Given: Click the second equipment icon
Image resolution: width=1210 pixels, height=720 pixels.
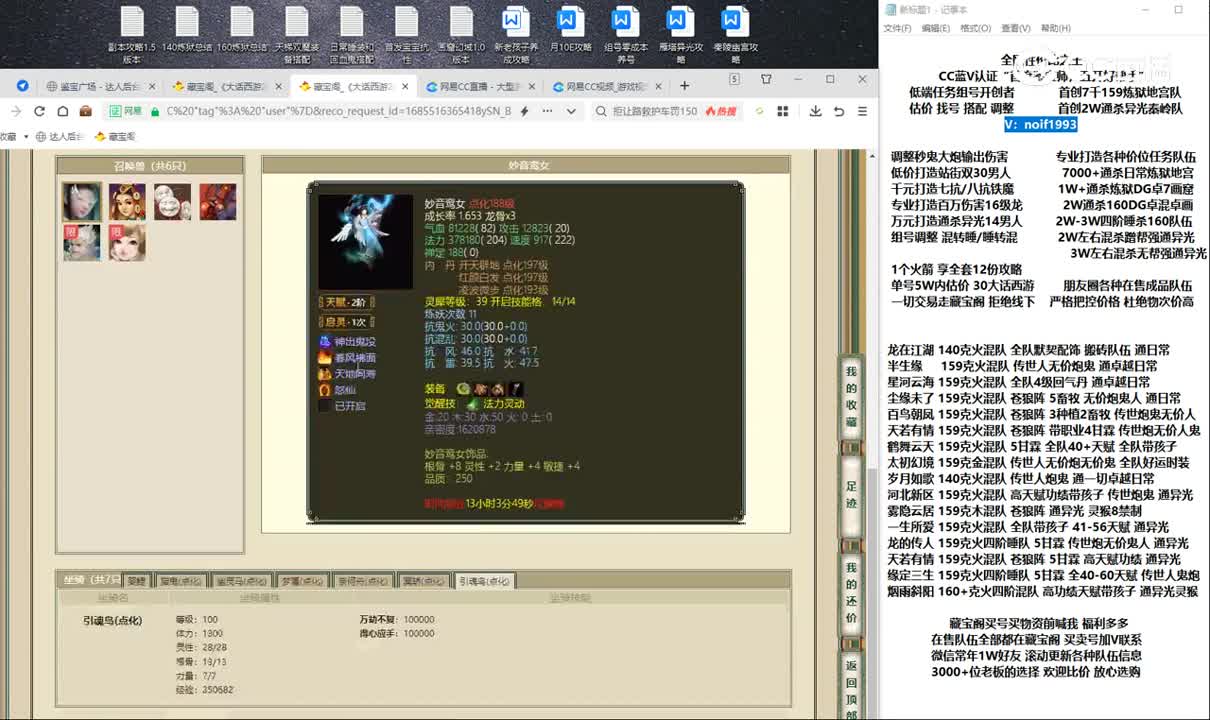Looking at the screenshot, I should pos(481,388).
